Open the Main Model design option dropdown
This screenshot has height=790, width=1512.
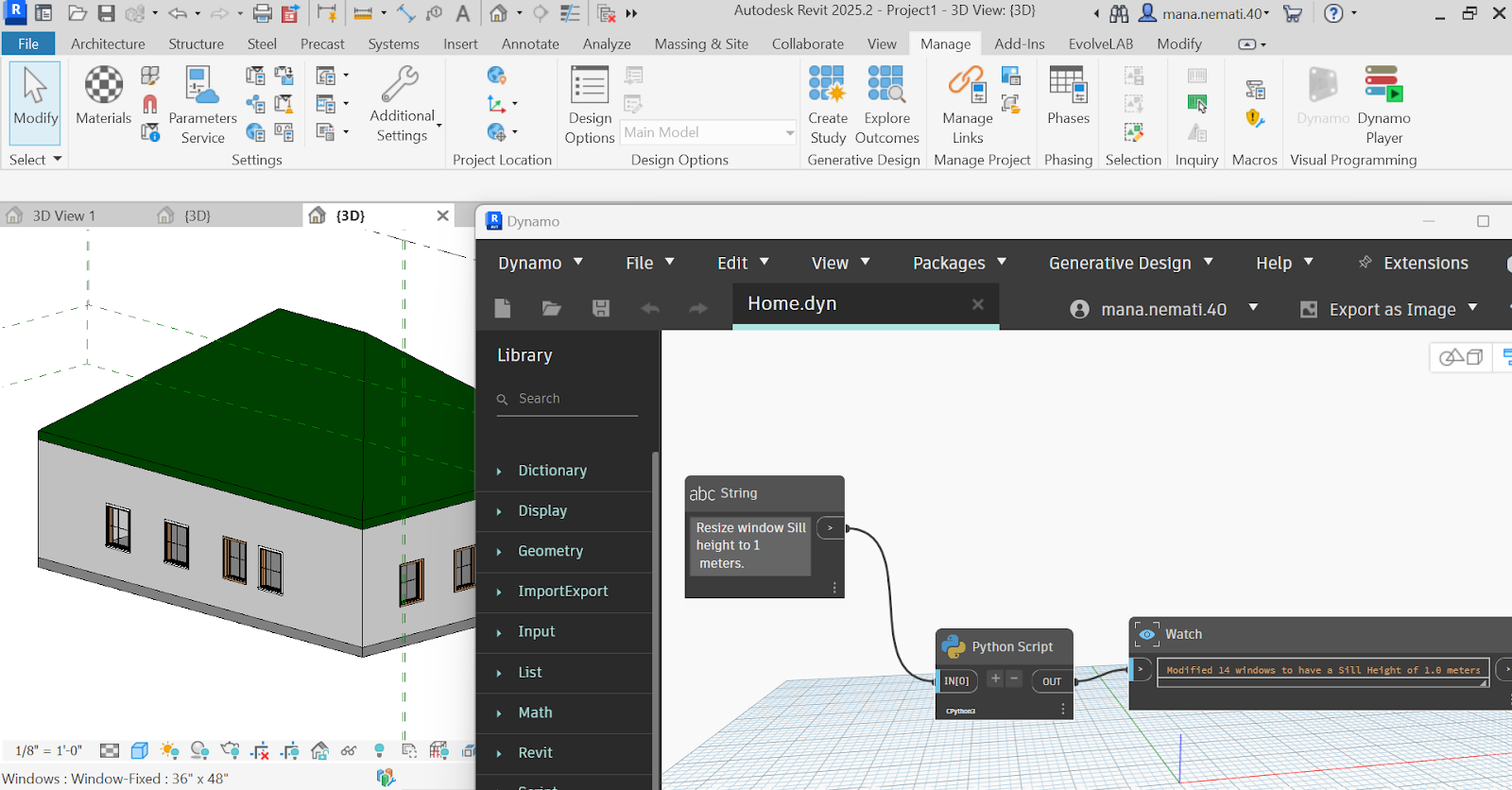(709, 132)
